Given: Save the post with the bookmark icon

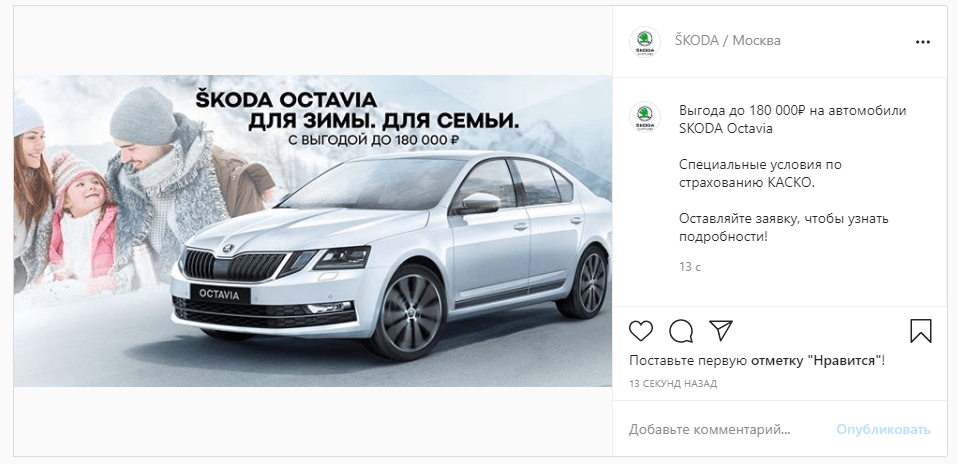Looking at the screenshot, I should (x=921, y=331).
